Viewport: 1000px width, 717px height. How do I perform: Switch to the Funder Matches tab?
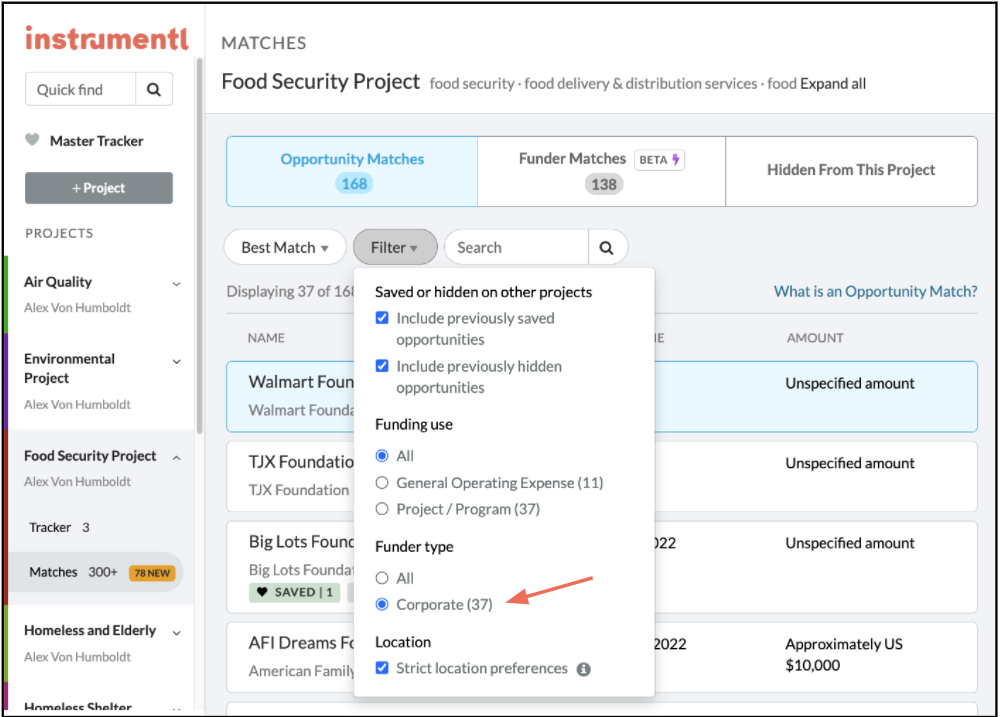(x=601, y=171)
